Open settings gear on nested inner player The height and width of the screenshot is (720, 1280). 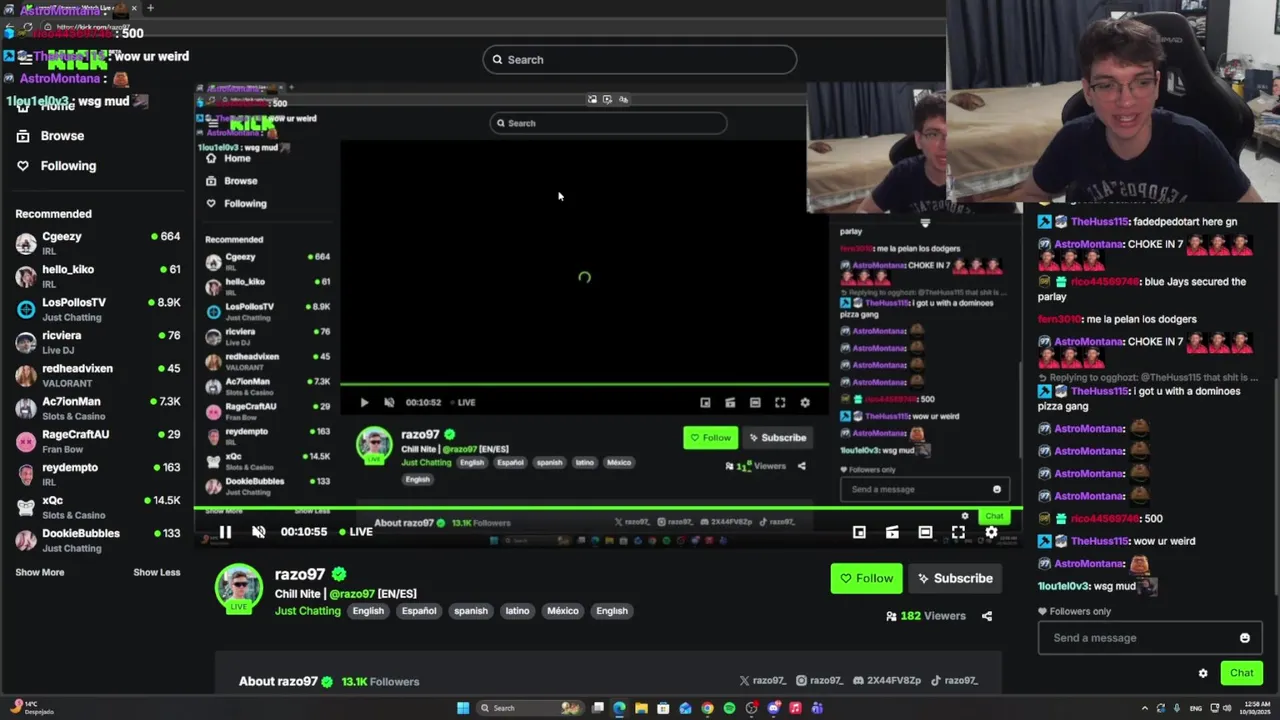[805, 403]
